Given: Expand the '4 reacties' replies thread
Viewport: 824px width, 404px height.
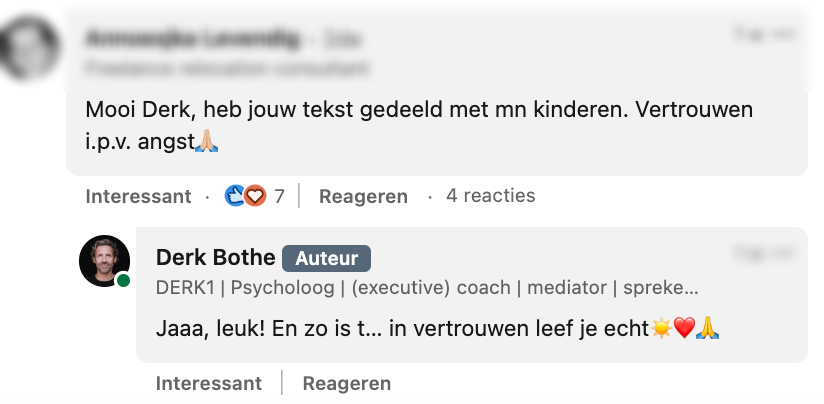Looking at the screenshot, I should 490,196.
